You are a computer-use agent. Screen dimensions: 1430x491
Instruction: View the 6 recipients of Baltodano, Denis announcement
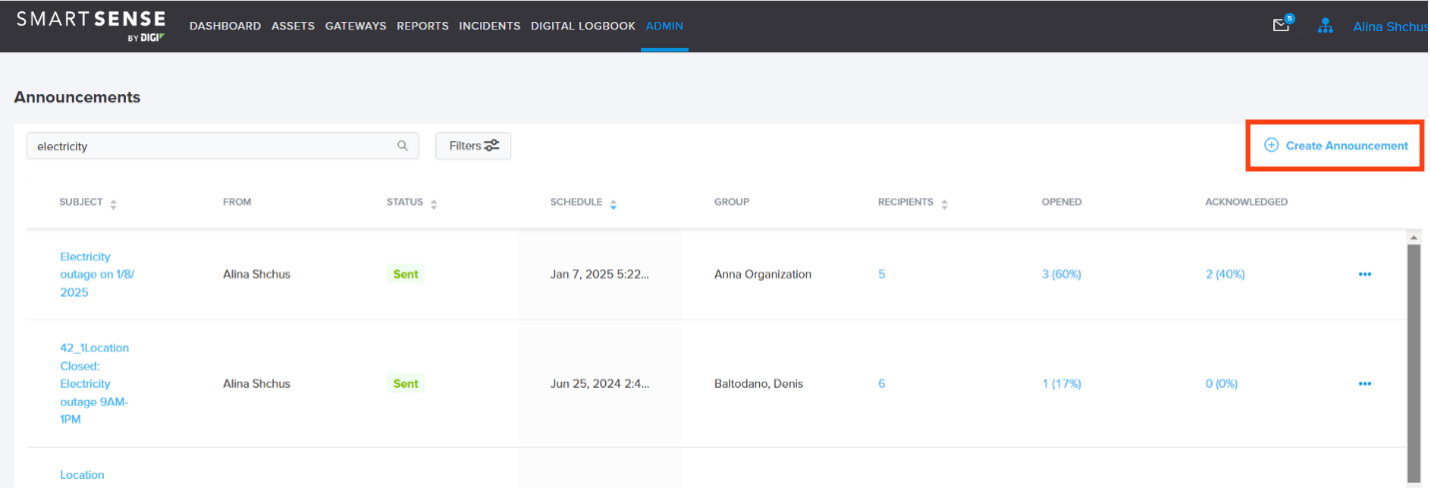click(x=881, y=383)
